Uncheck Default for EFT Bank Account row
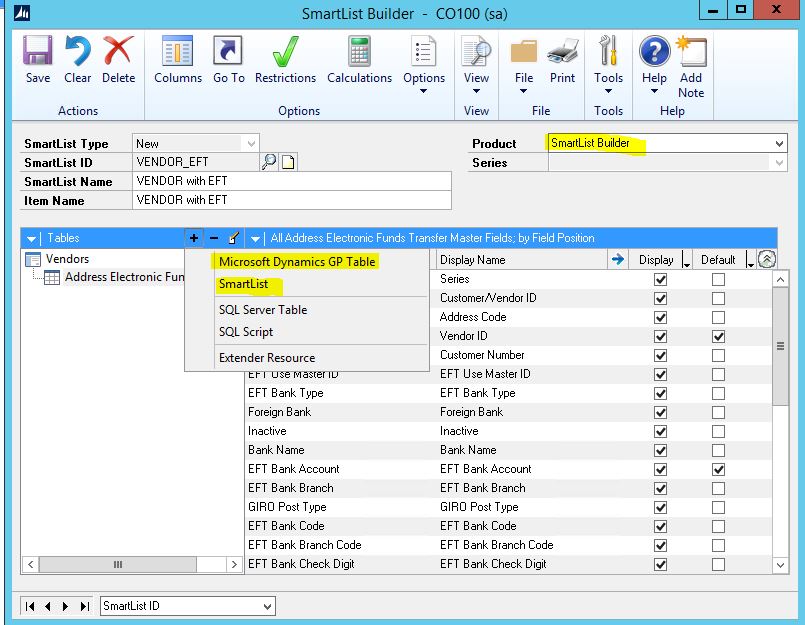 click(x=718, y=469)
